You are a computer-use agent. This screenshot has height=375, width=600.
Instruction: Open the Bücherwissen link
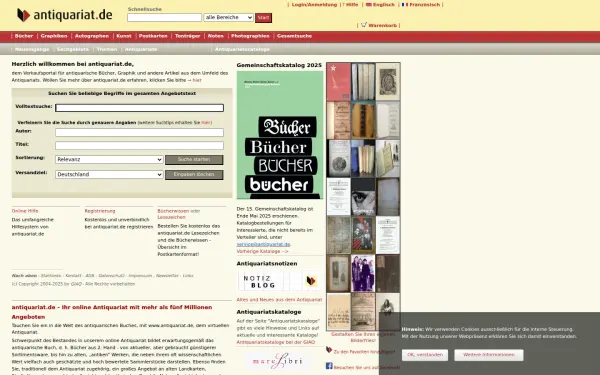click(x=173, y=211)
